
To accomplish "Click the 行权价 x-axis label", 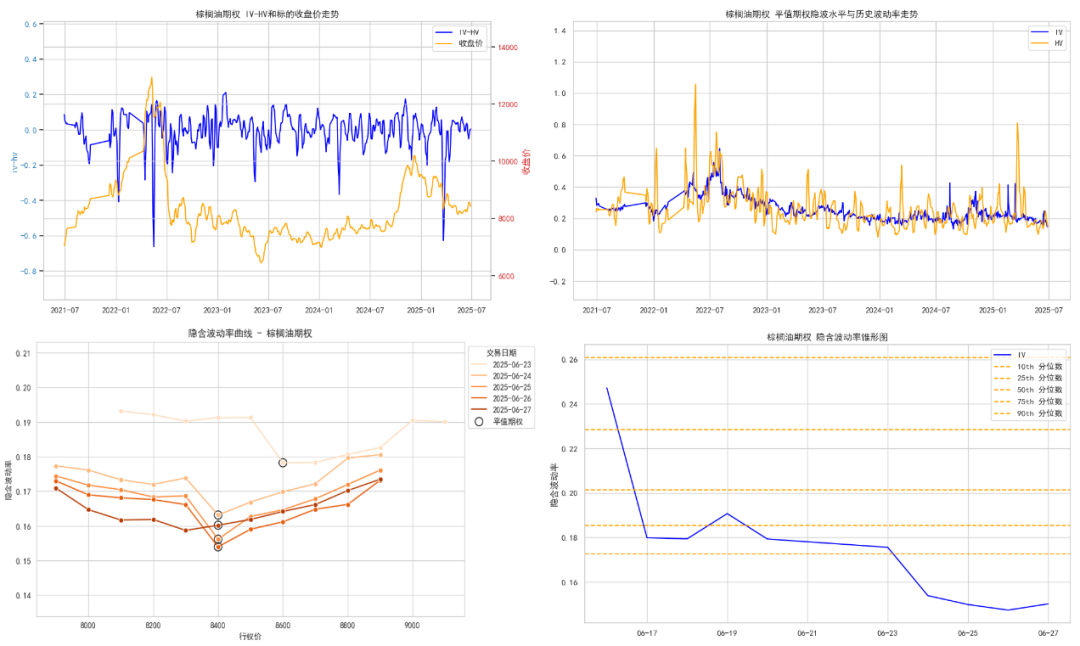I will tap(250, 637).
